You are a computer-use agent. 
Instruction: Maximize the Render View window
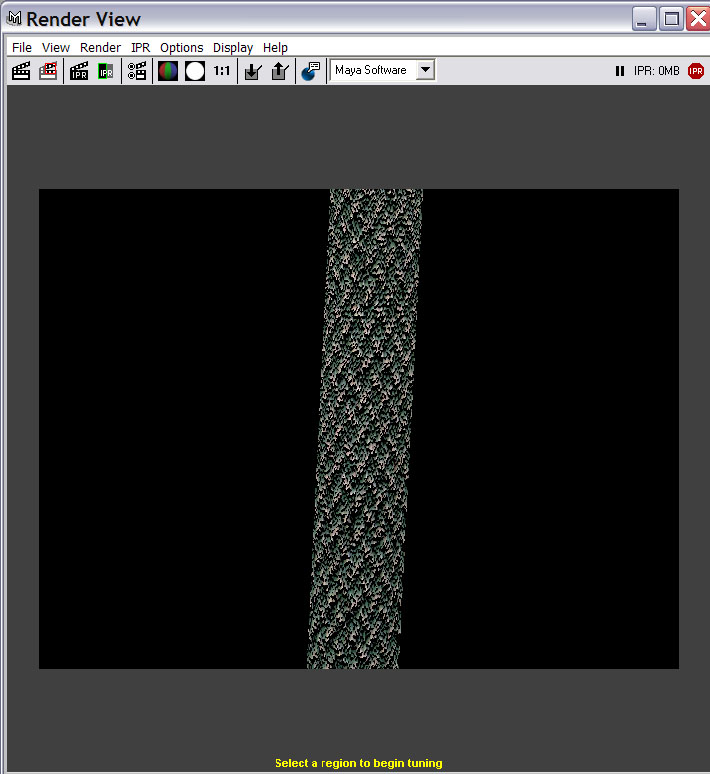[671, 19]
